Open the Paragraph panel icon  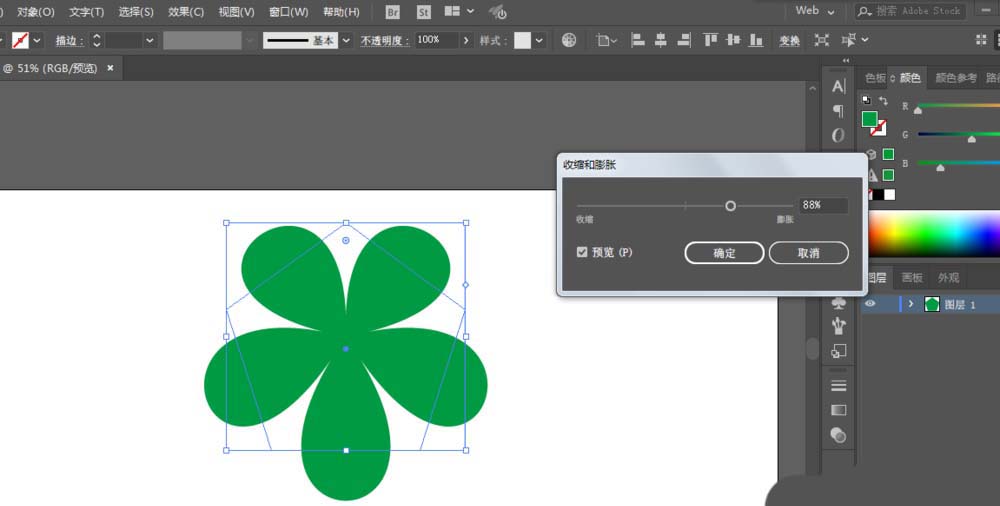pos(839,111)
